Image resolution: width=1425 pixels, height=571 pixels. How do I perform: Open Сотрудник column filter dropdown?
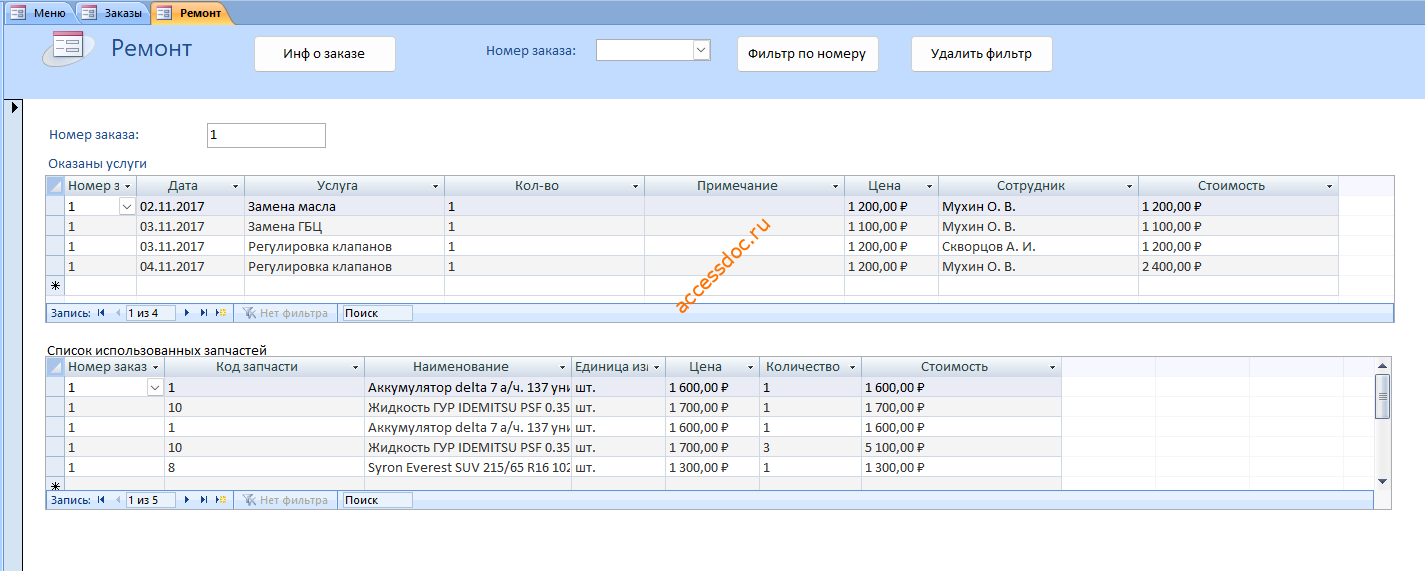pos(1130,187)
